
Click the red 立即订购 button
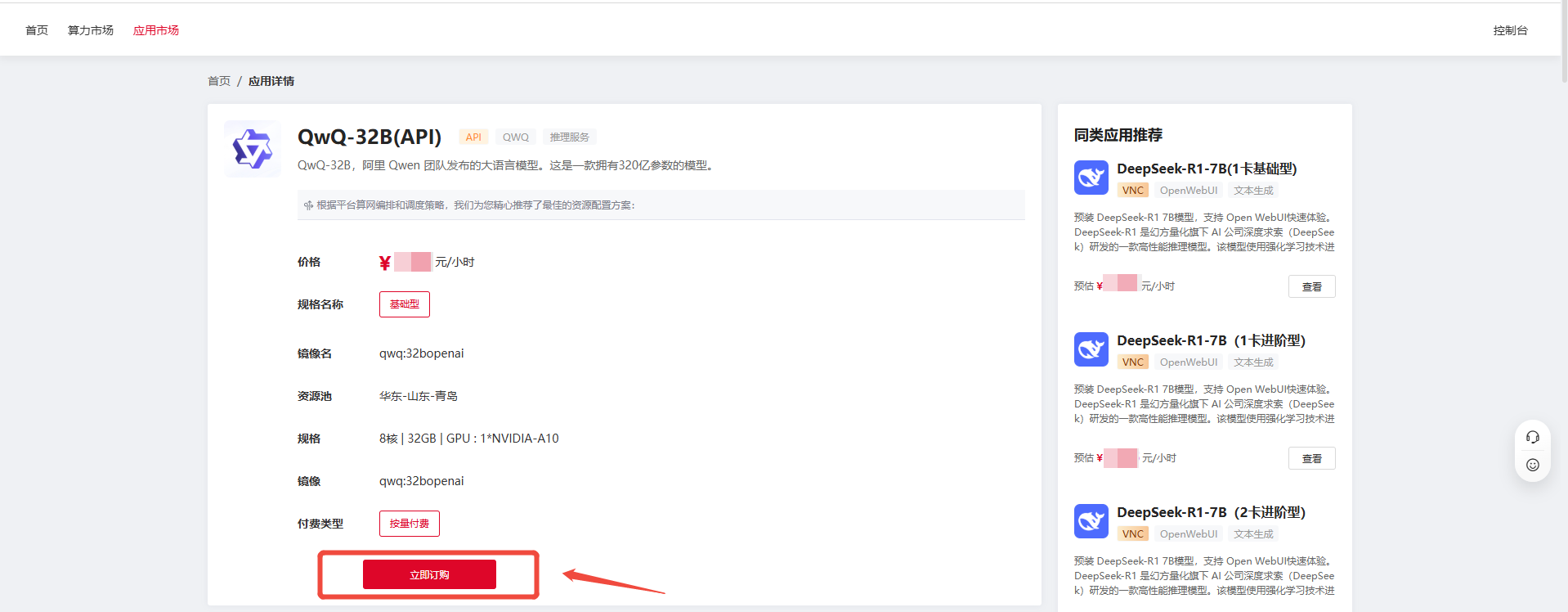coord(429,574)
